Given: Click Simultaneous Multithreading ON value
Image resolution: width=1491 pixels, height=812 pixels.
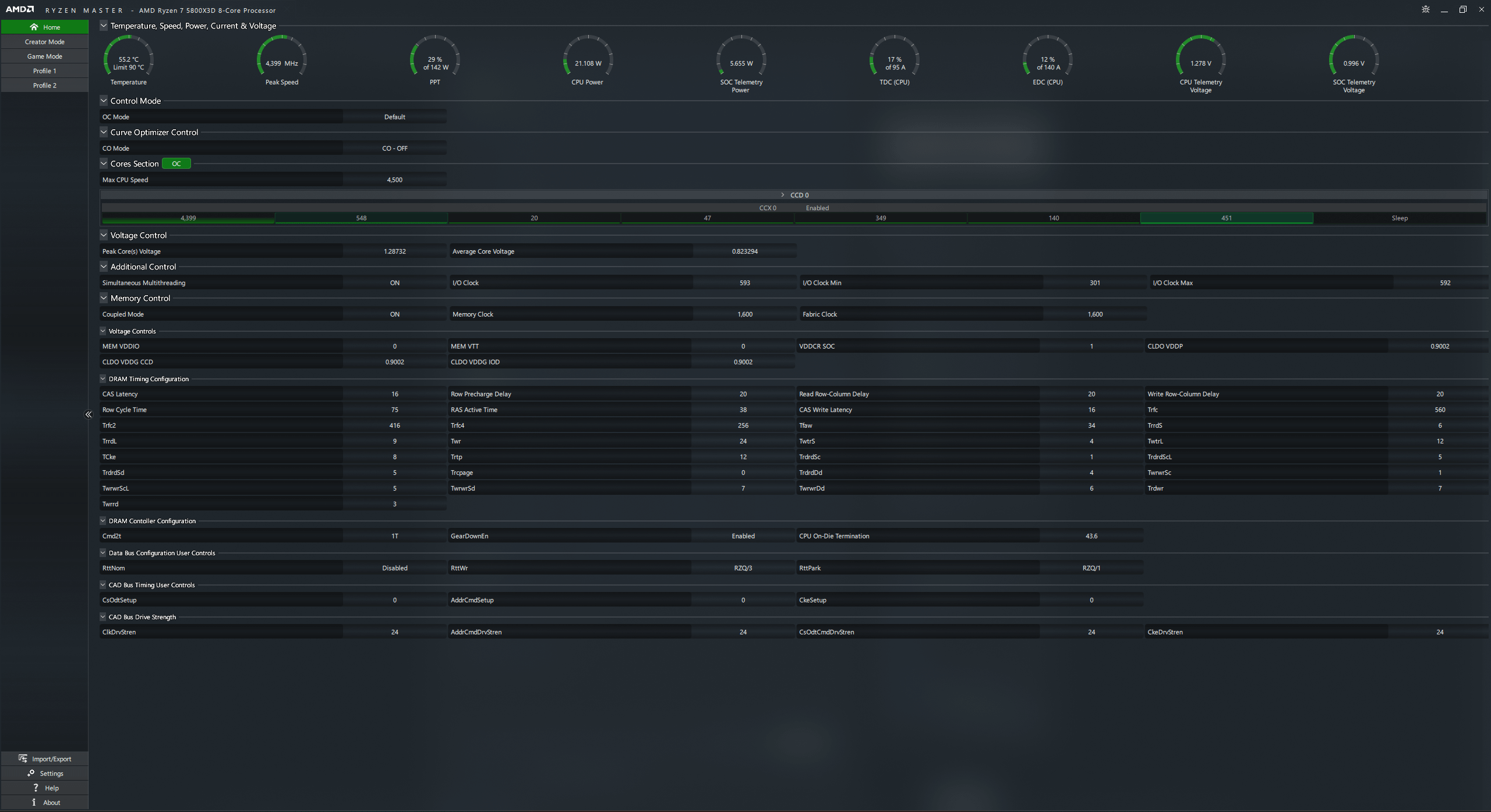Looking at the screenshot, I should click(x=395, y=283).
